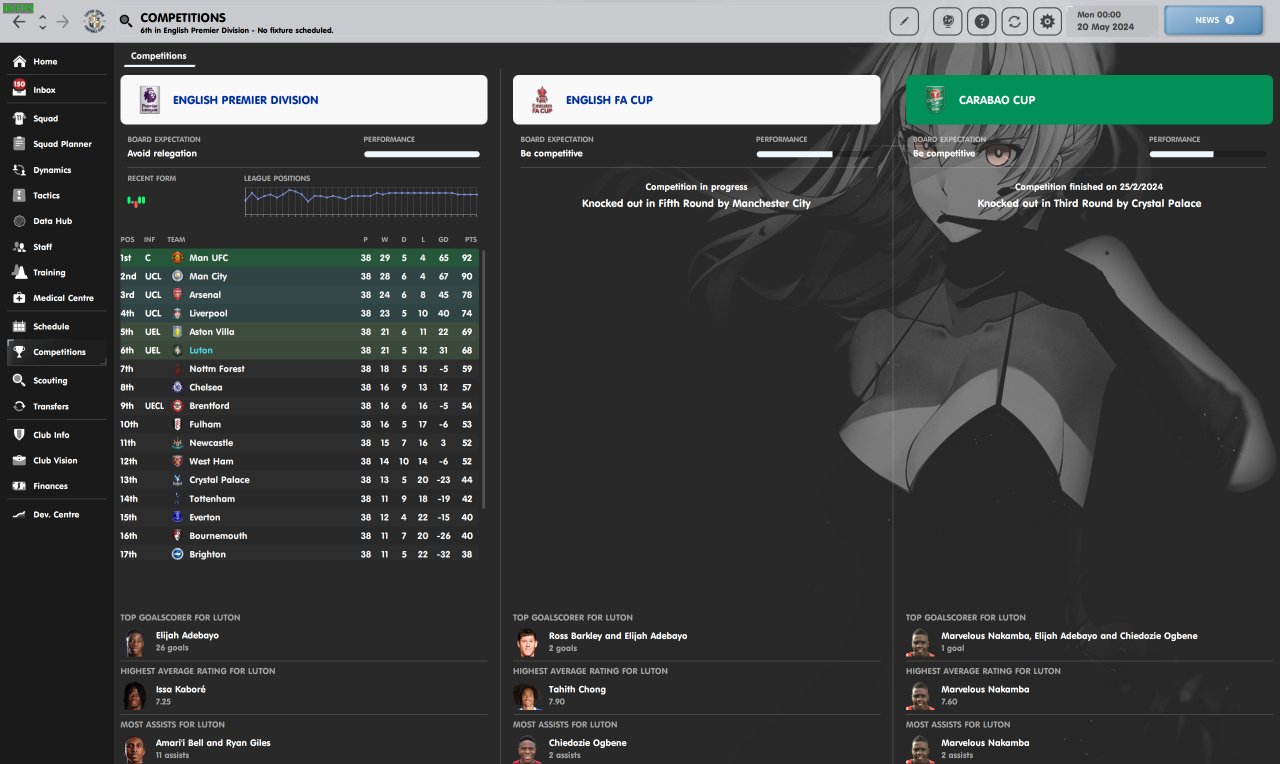The width and height of the screenshot is (1280, 764).
Task: Open Tahith Chong's player profile
Action: point(577,689)
